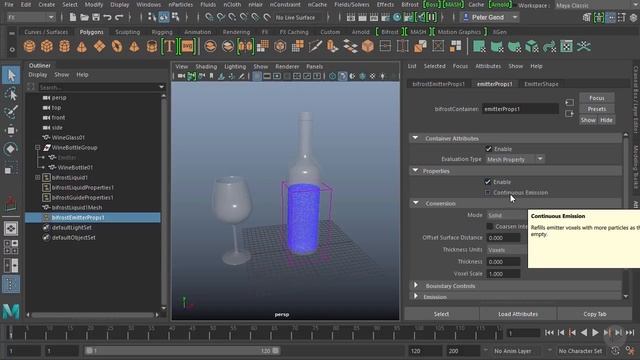Click the Open Scene folder icon
The width and height of the screenshot is (640, 360).
pyautogui.click(x=84, y=17)
